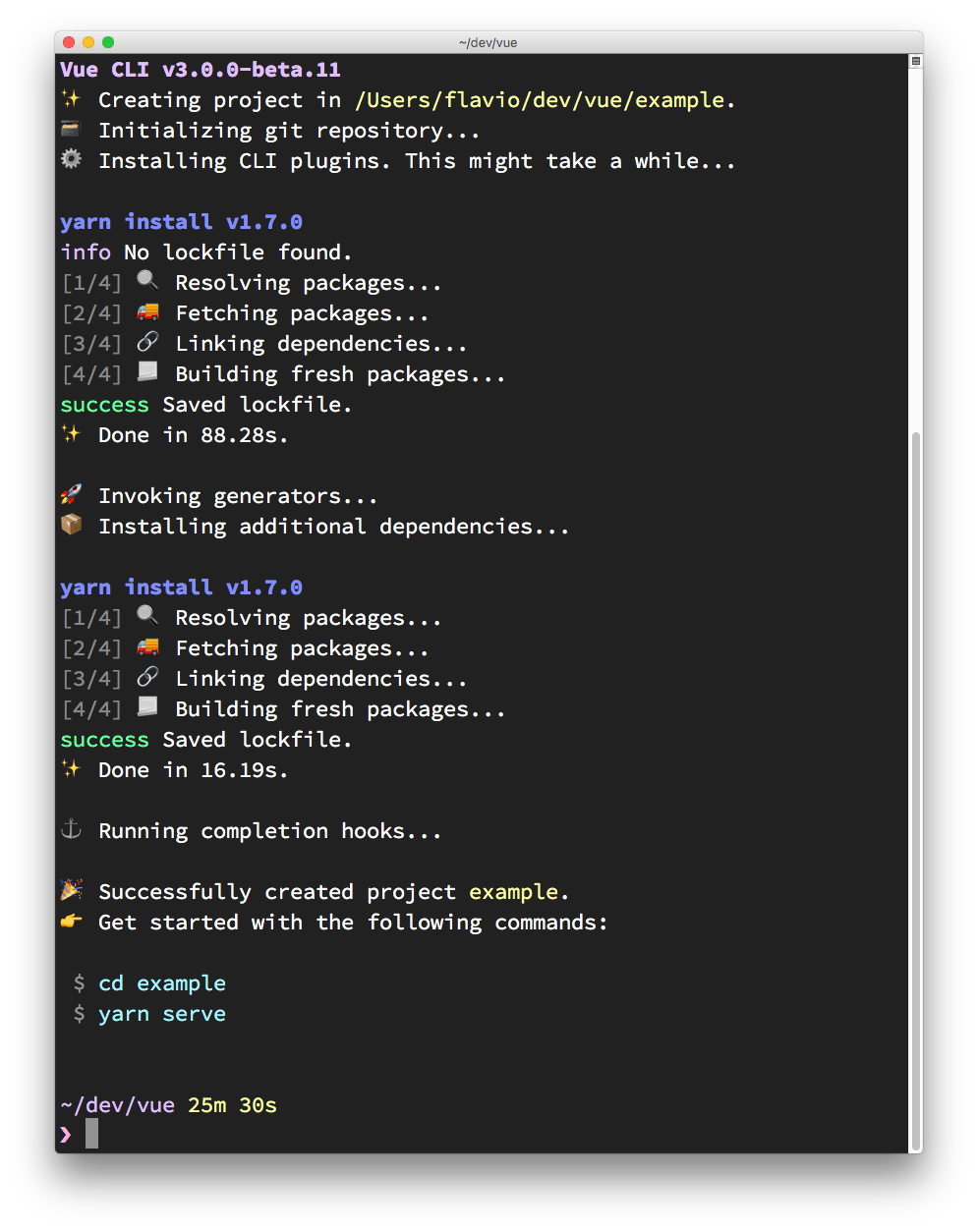This screenshot has height=1232, width=978.
Task: Click the package box emoji before Installing additional dependencies
Action: tap(71, 526)
